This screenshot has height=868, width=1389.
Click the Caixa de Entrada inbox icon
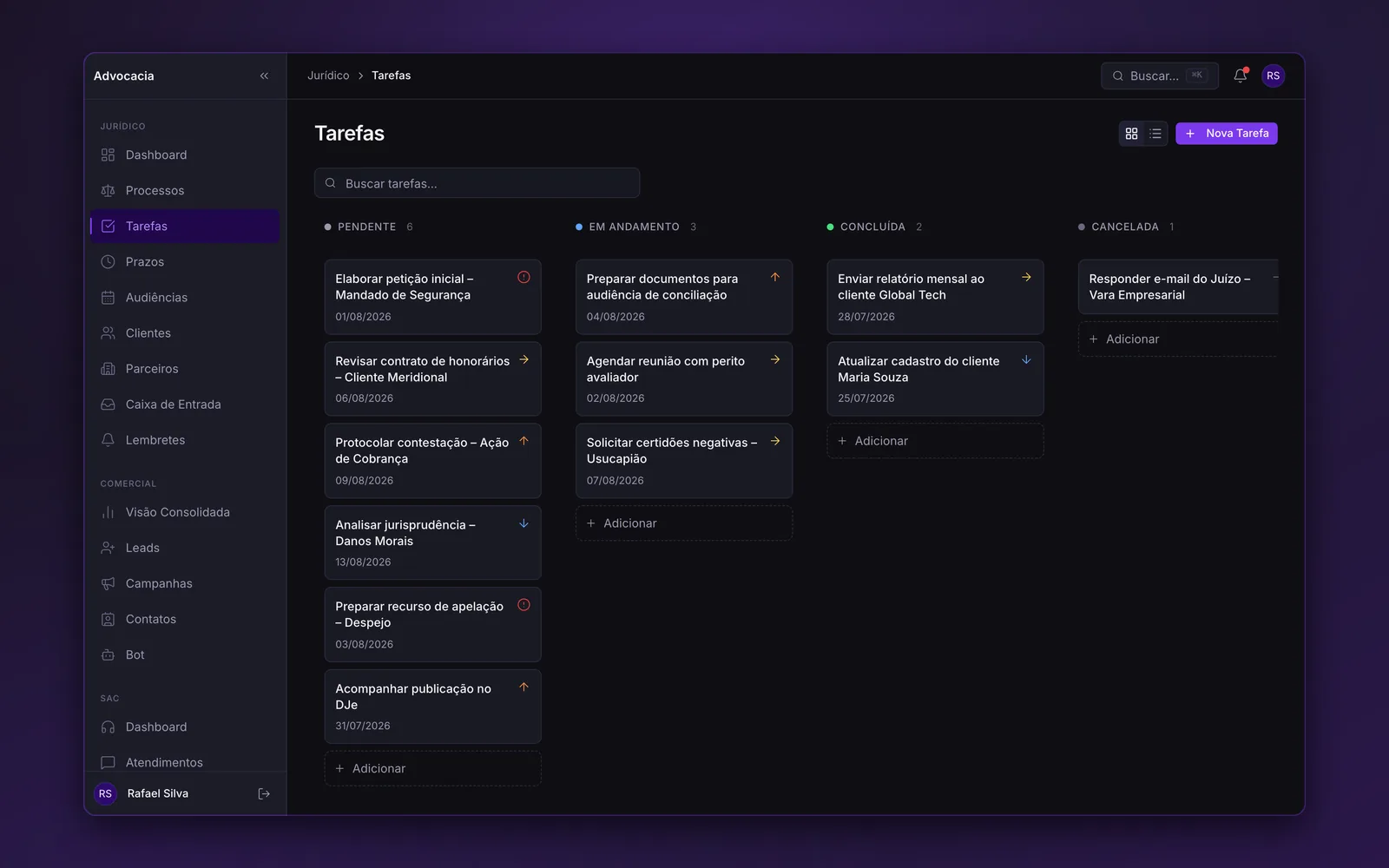pos(108,404)
